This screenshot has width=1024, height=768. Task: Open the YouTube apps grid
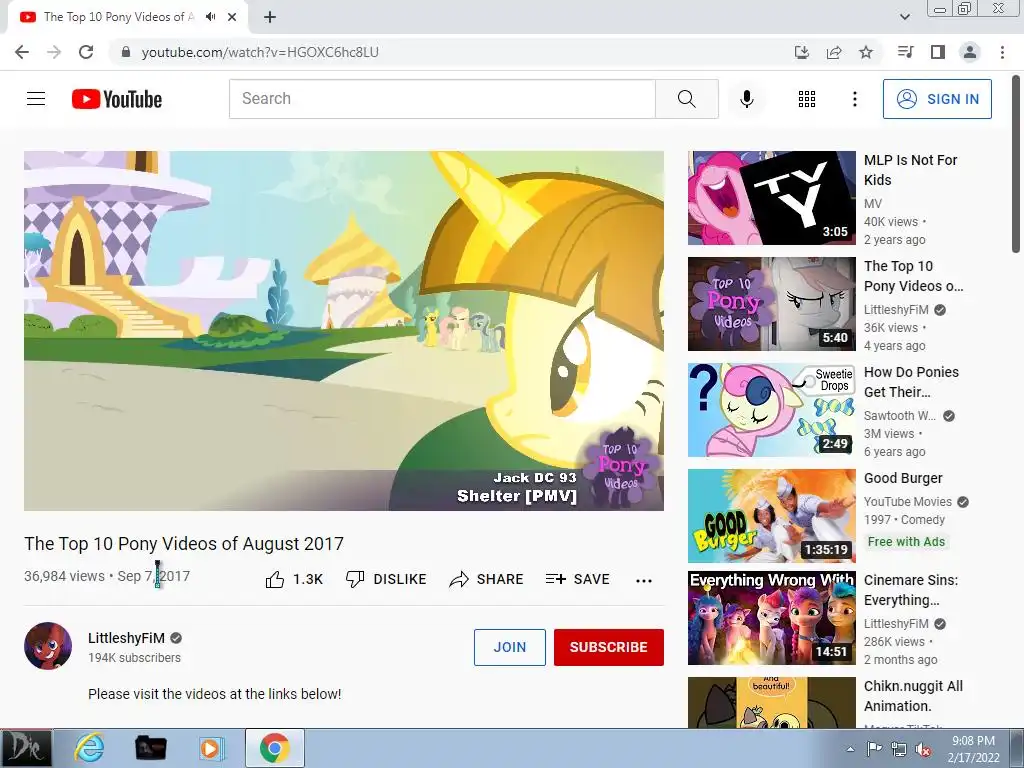pos(807,99)
